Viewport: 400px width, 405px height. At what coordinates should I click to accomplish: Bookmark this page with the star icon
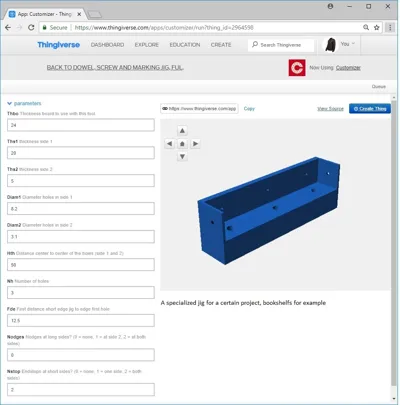point(377,28)
